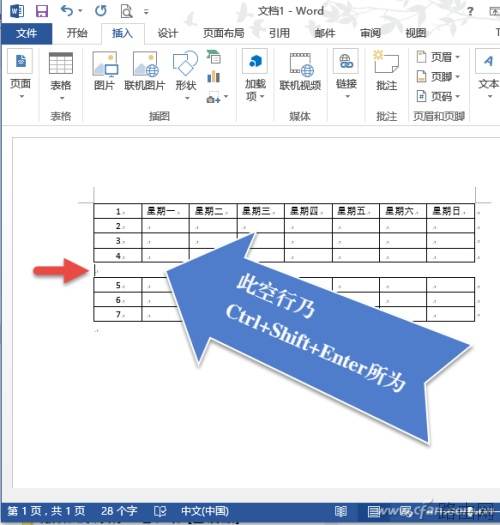The image size is (500, 525).
Task: Open Print Preview from quick access toolbar
Action: (x=126, y=11)
